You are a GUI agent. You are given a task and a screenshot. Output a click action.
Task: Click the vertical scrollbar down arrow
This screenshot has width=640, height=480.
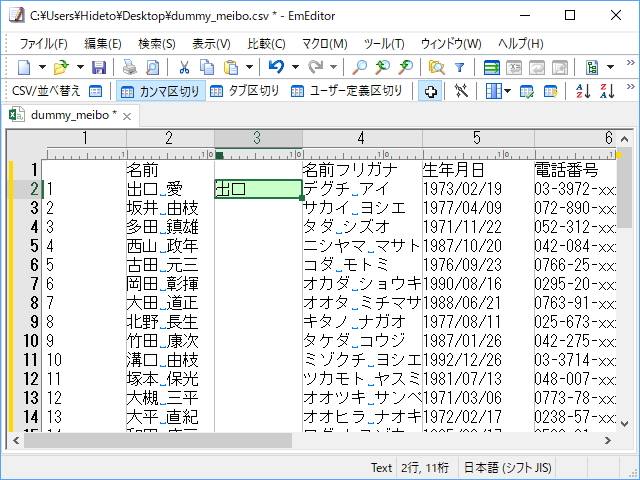click(x=624, y=424)
